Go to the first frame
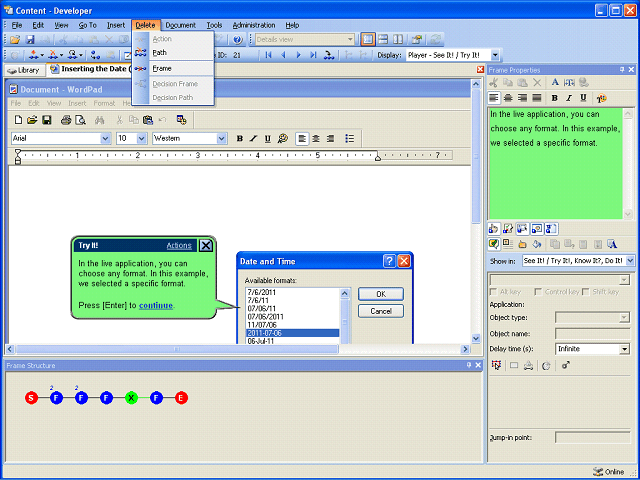Screen dimensions: 640x480 (x=268, y=55)
